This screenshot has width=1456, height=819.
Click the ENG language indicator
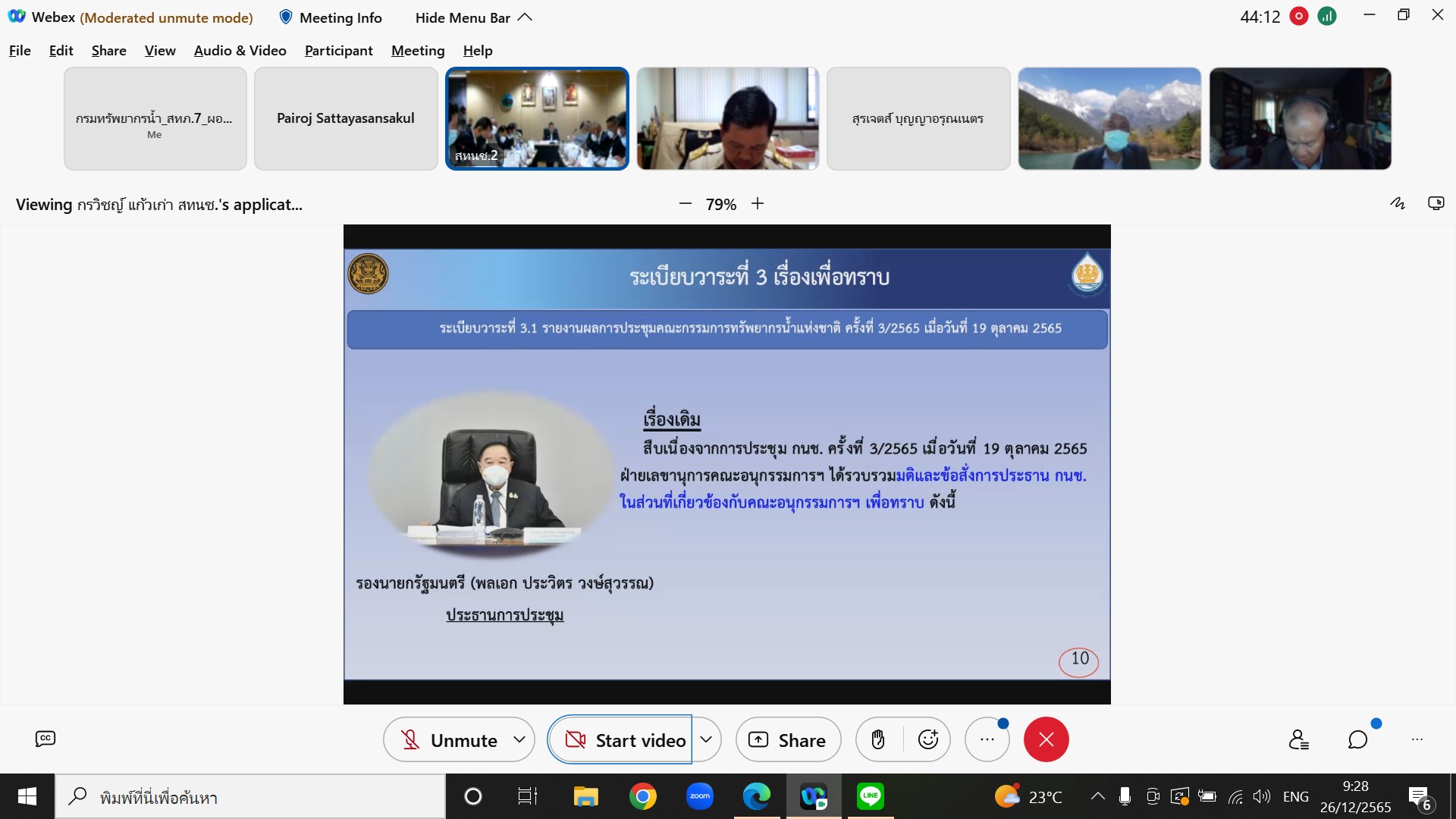1296,797
